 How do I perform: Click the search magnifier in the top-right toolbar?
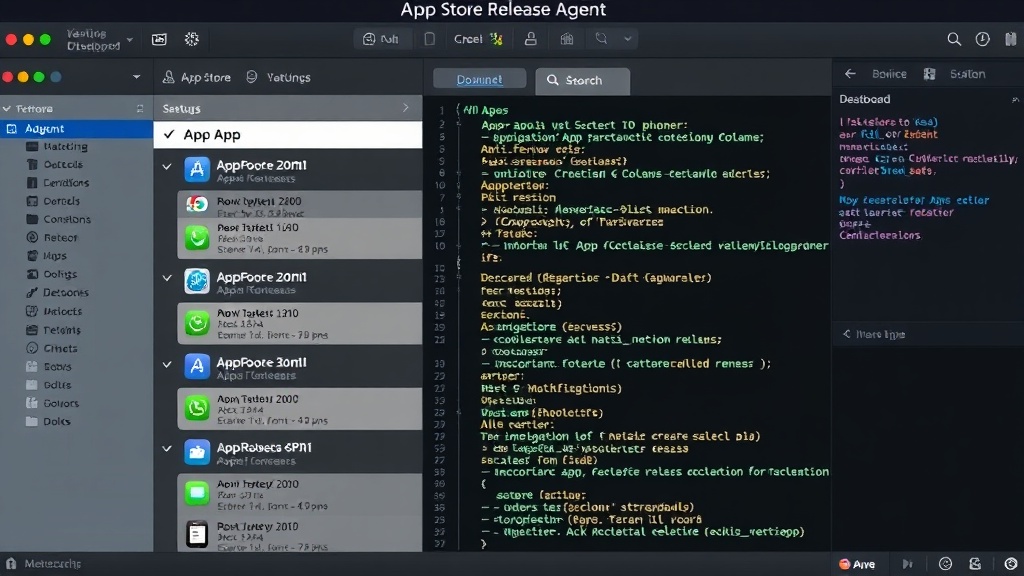pos(954,39)
